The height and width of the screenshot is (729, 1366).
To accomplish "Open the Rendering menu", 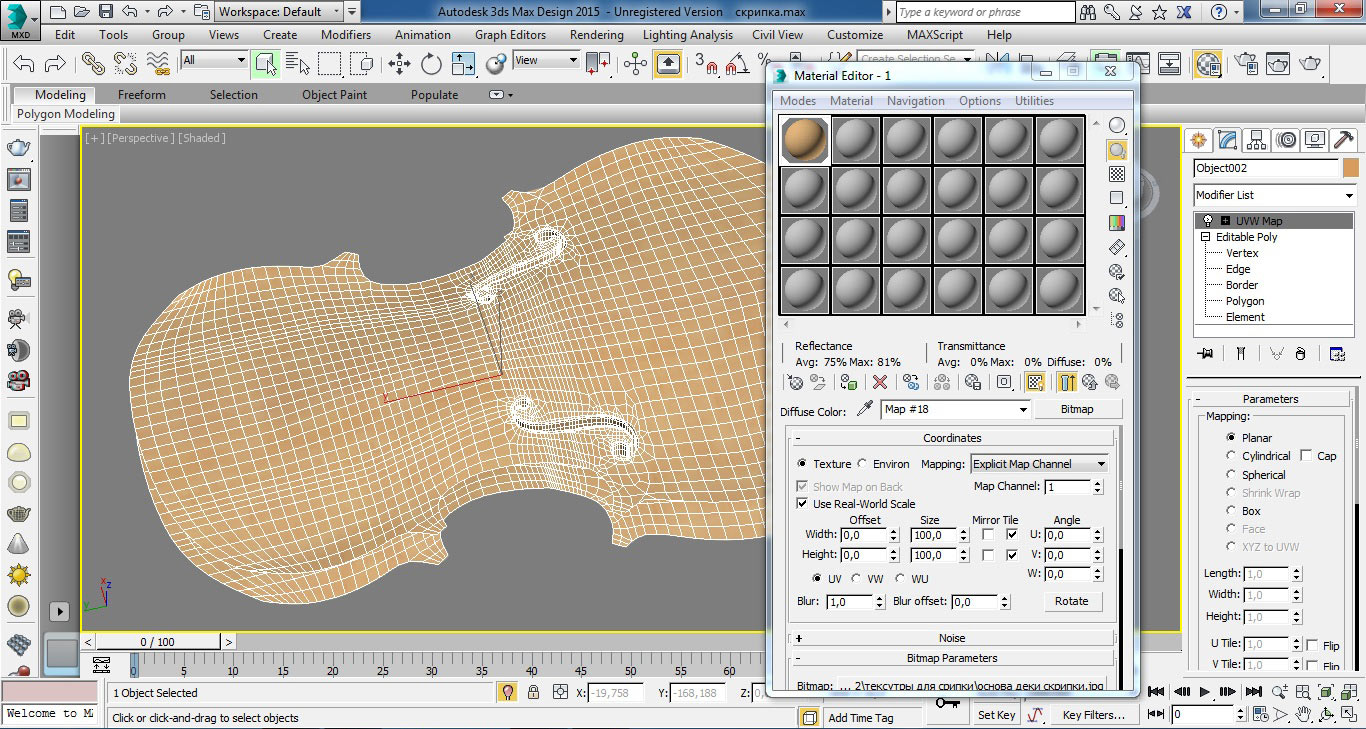I will 596,34.
